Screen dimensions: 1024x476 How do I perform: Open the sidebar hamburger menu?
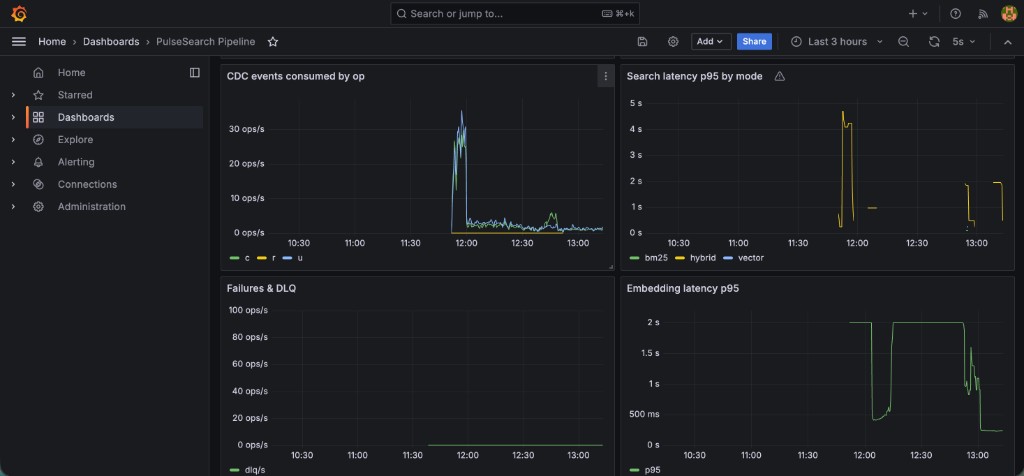(19, 42)
